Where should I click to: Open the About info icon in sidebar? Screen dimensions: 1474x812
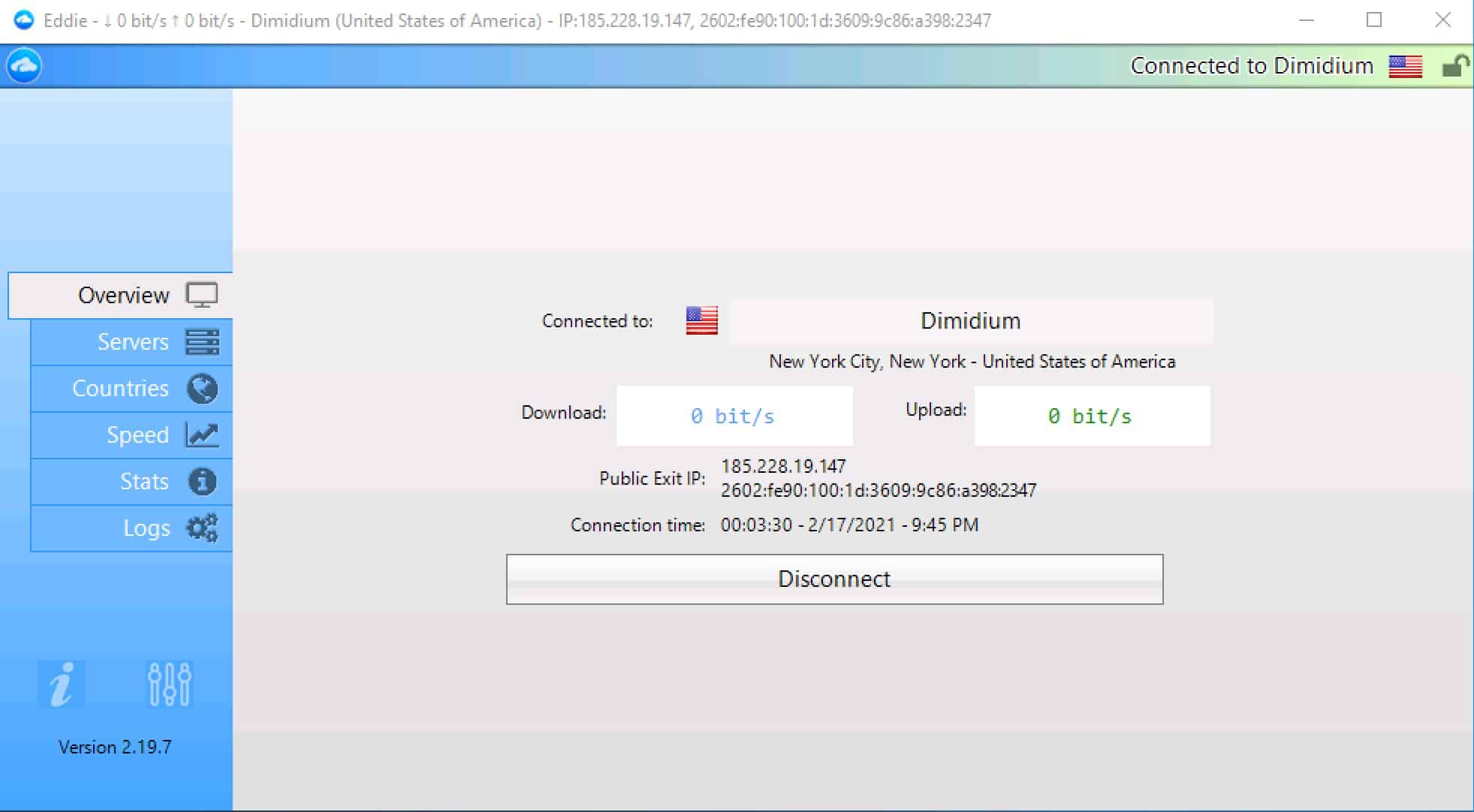pos(61,684)
